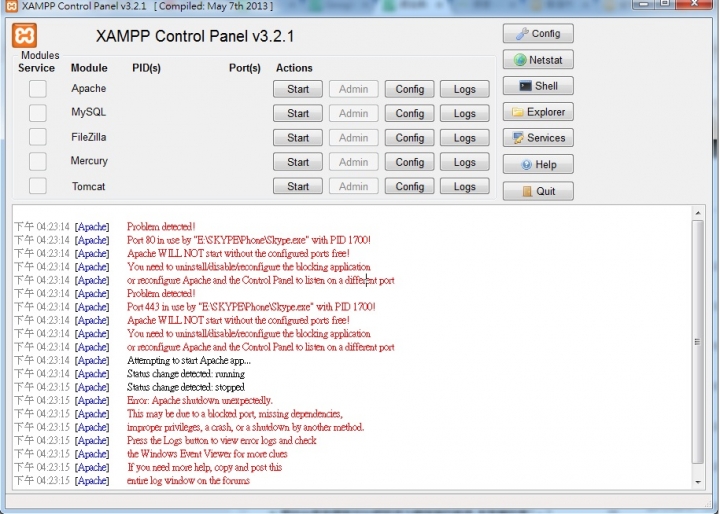The width and height of the screenshot is (720, 514).
Task: Click 'the Windows Event Viewer for more clues' line
Action: click(207, 453)
